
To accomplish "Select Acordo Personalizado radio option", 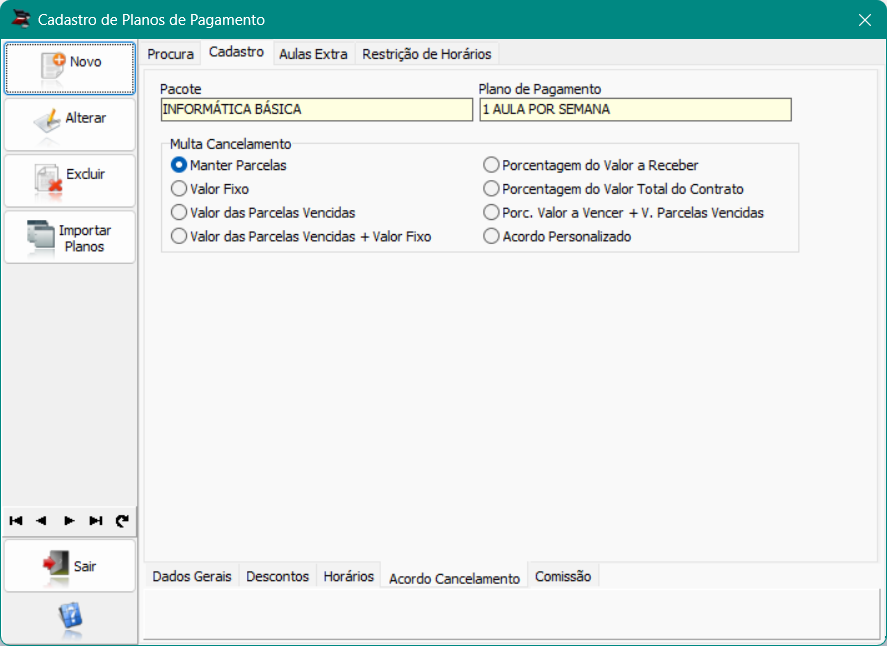I will [x=491, y=236].
